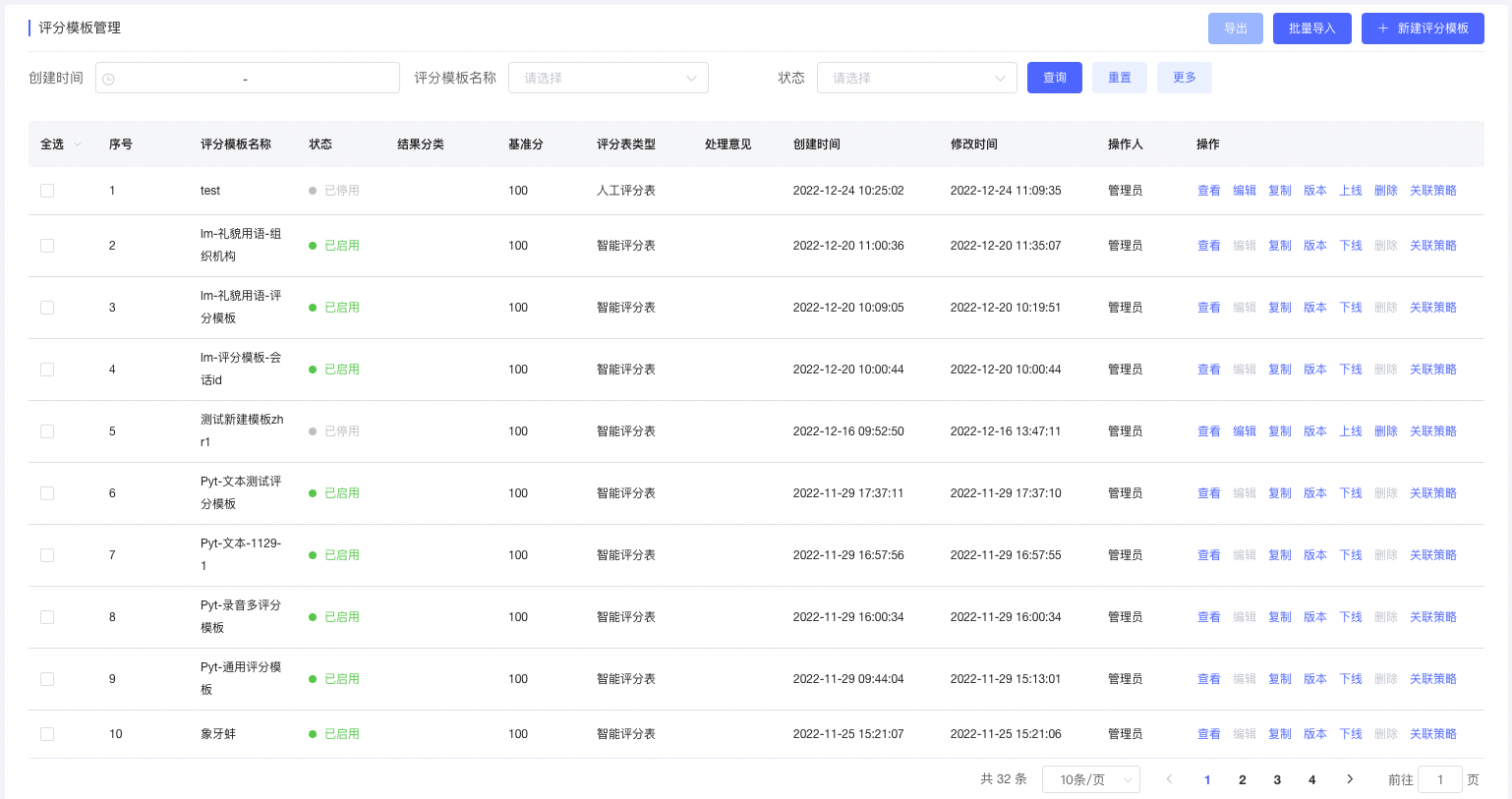Go to previous page arrow
1512x799 pixels.
tap(1169, 779)
